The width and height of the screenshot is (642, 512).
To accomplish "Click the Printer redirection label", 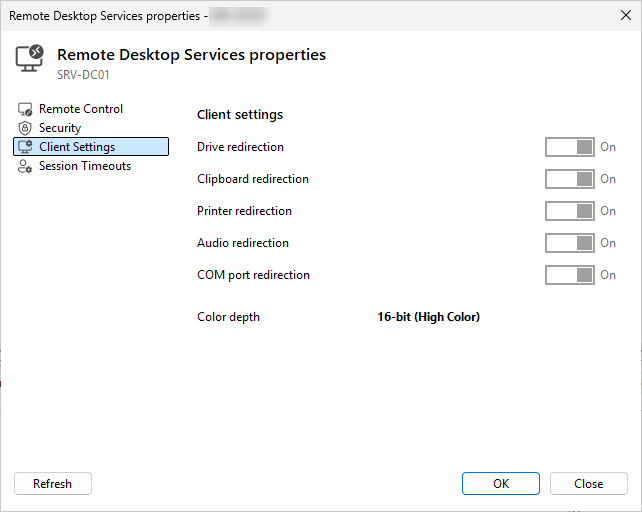I will (244, 211).
